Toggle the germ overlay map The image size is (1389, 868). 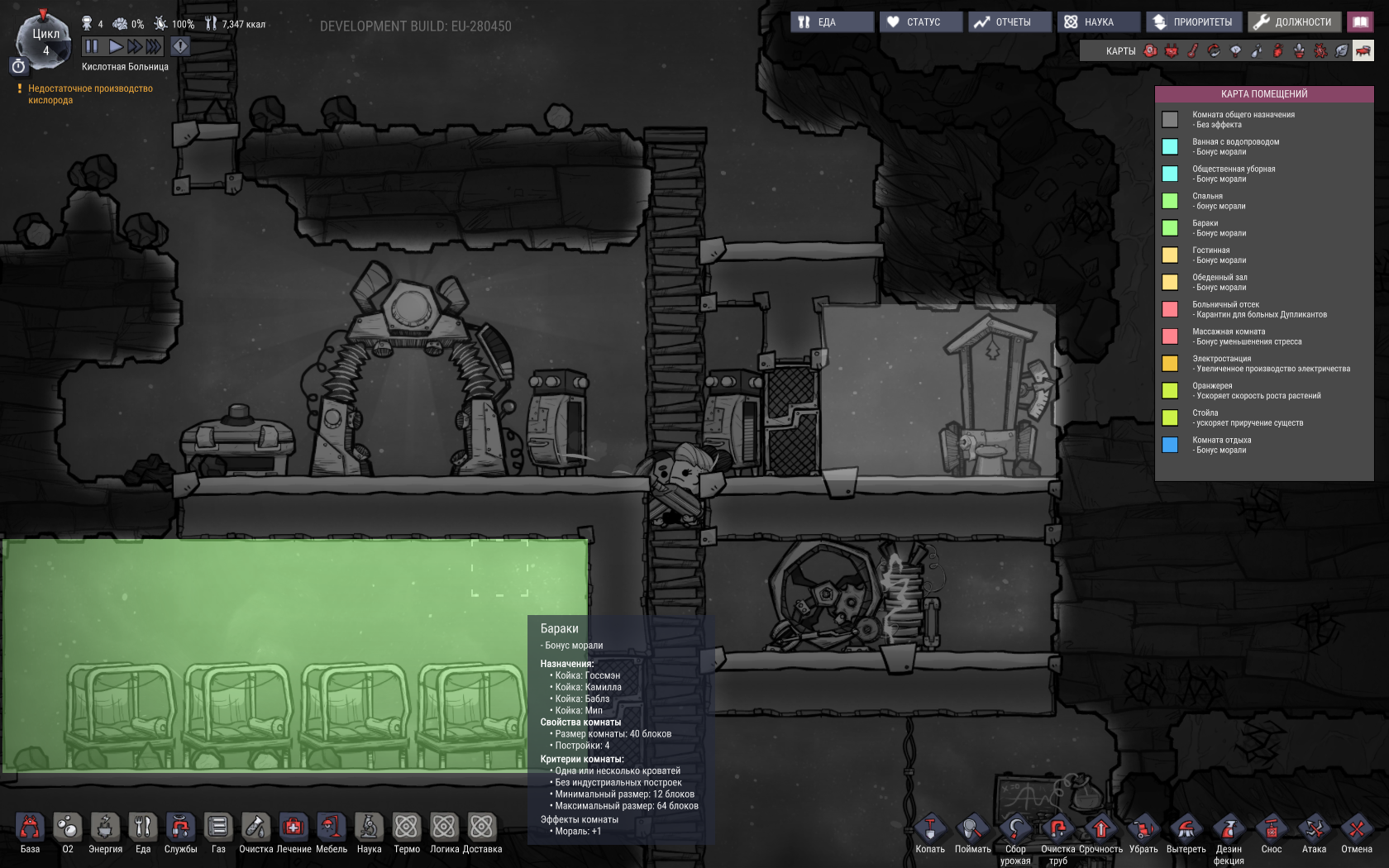[x=1320, y=51]
